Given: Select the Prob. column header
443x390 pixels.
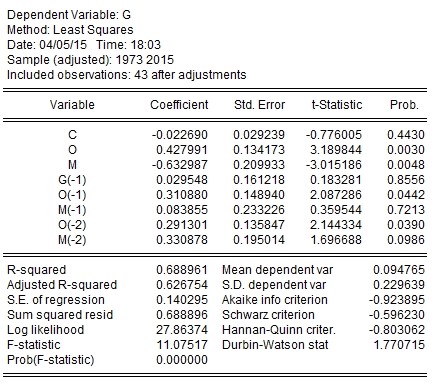Looking at the screenshot, I should coord(404,105).
